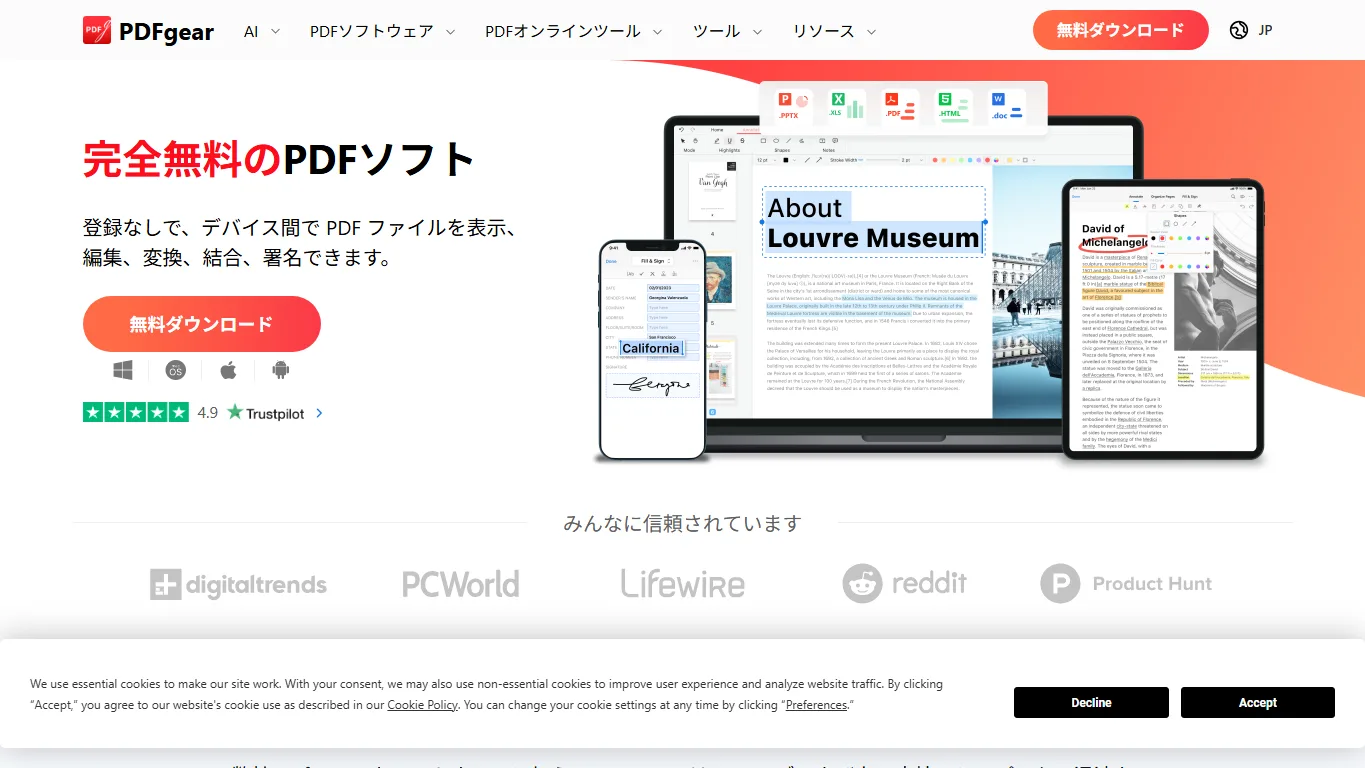Click the 完全無料のPDFソフト headline

pos(279,160)
